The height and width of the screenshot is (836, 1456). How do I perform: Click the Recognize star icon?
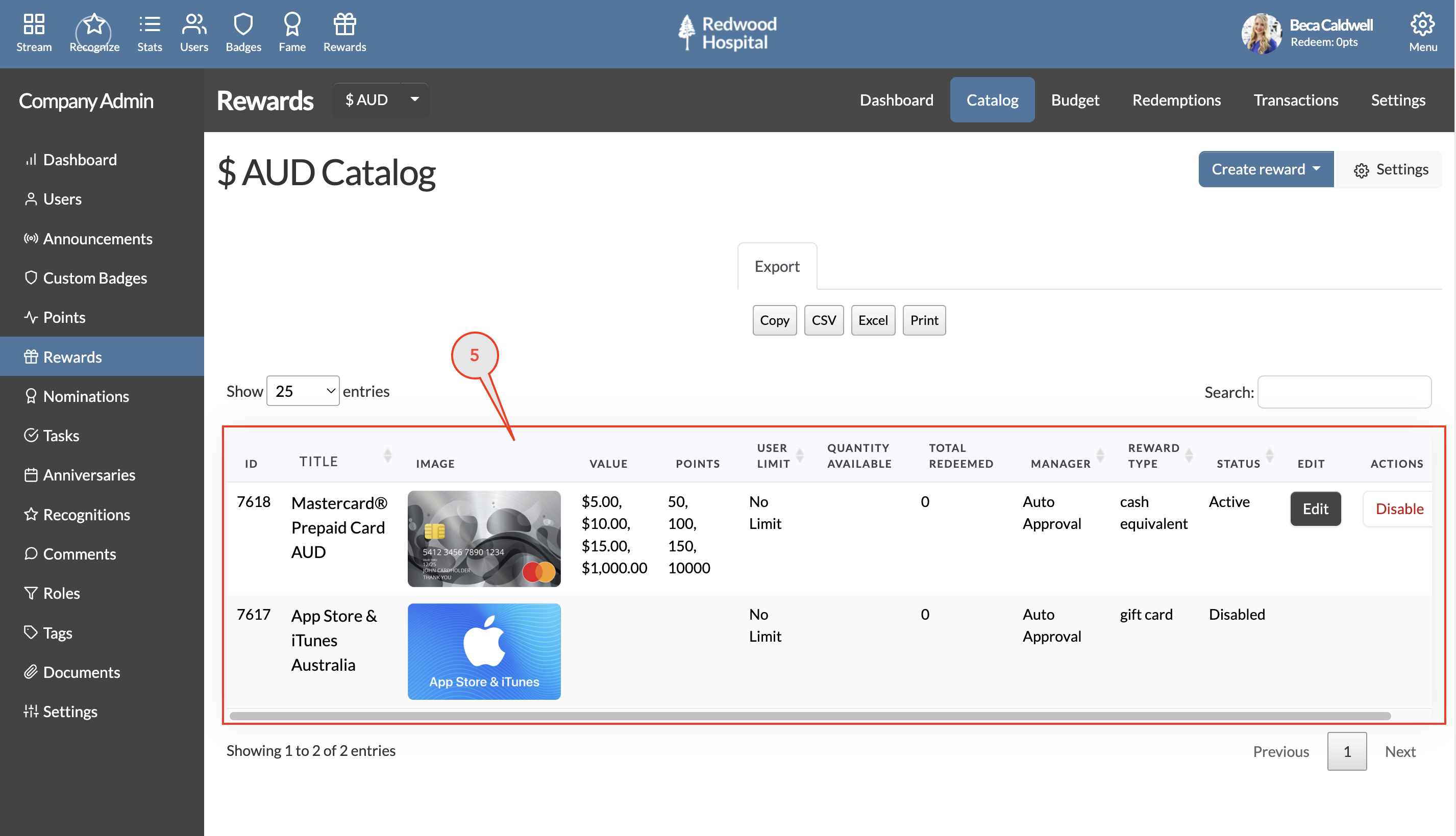pyautogui.click(x=94, y=33)
